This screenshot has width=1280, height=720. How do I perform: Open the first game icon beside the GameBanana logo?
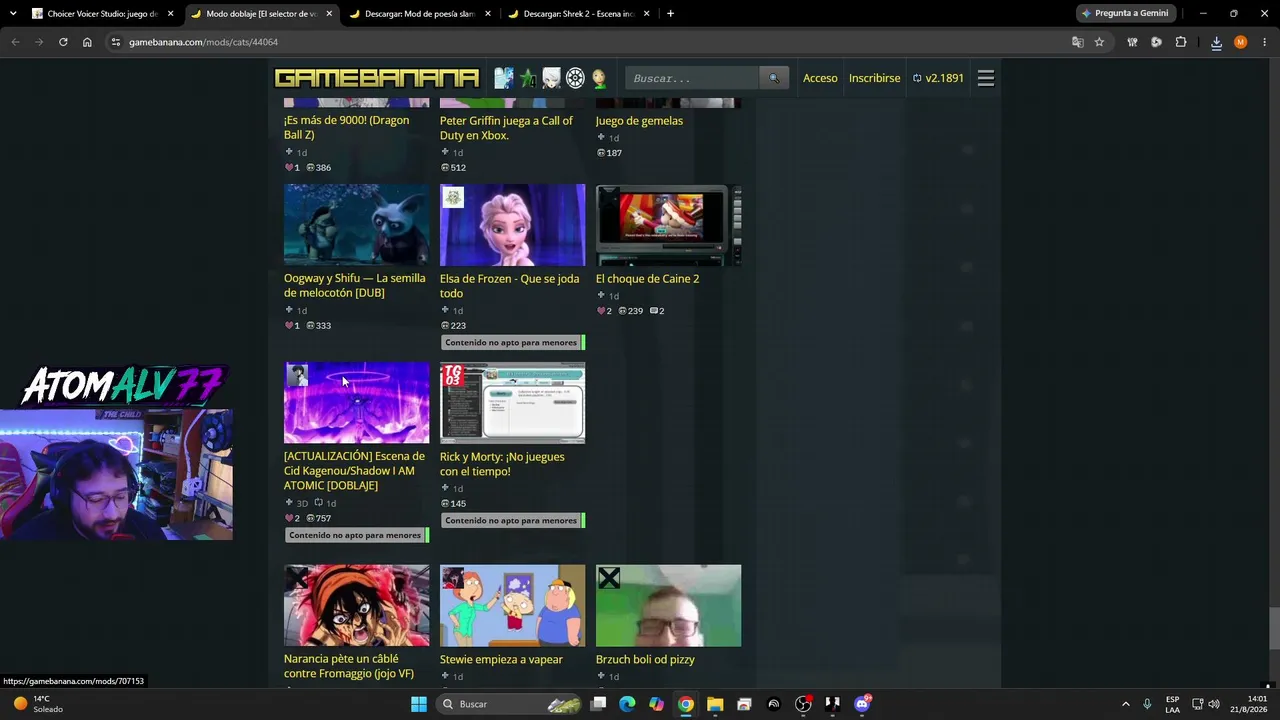[504, 78]
